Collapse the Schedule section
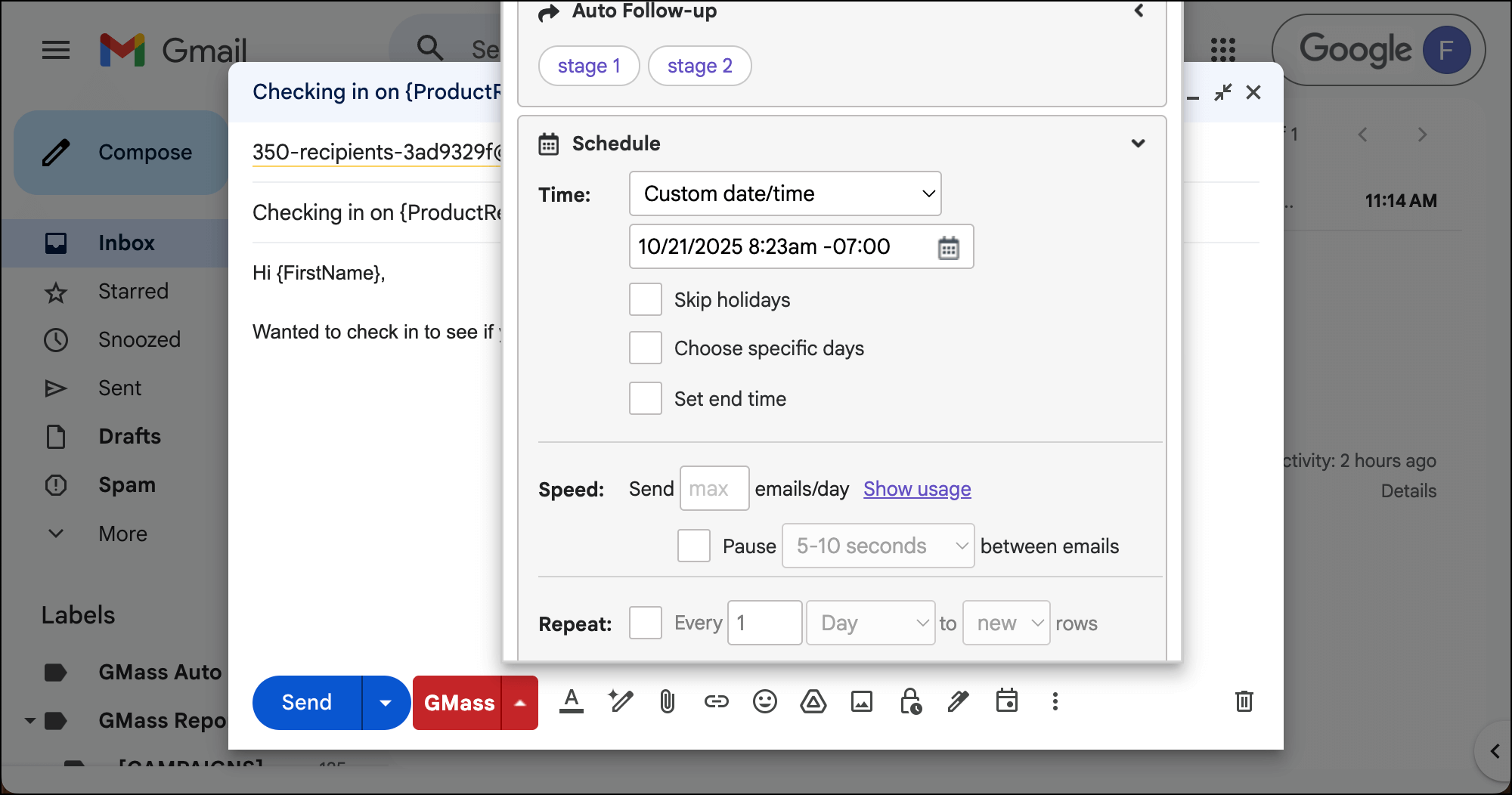 coord(1139,143)
